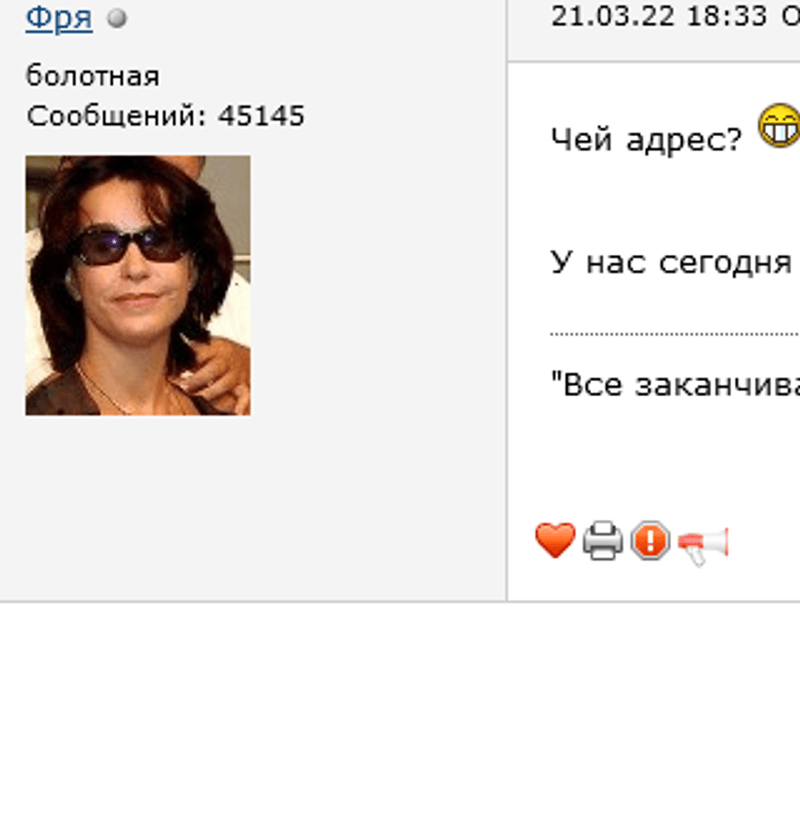This screenshot has width=800, height=818.
Task: Click the Сообщений: 45145 message count
Action: click(165, 116)
